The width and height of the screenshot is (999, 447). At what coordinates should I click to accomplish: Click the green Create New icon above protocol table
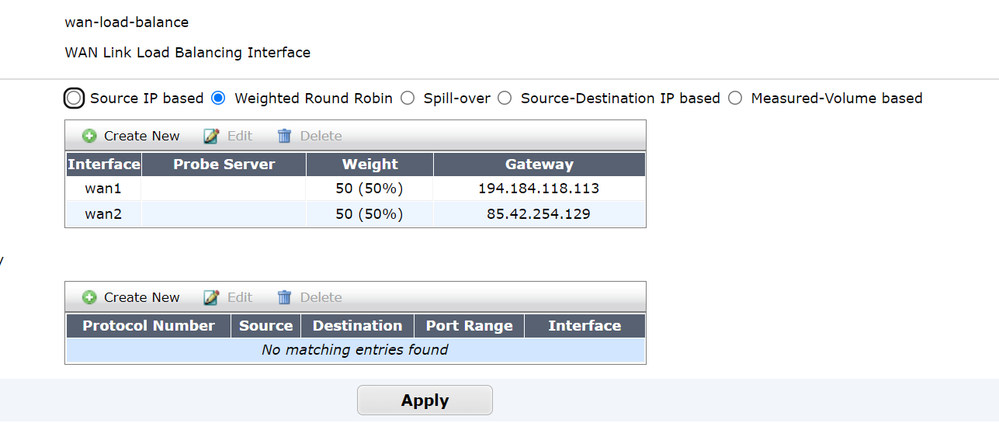coord(89,297)
